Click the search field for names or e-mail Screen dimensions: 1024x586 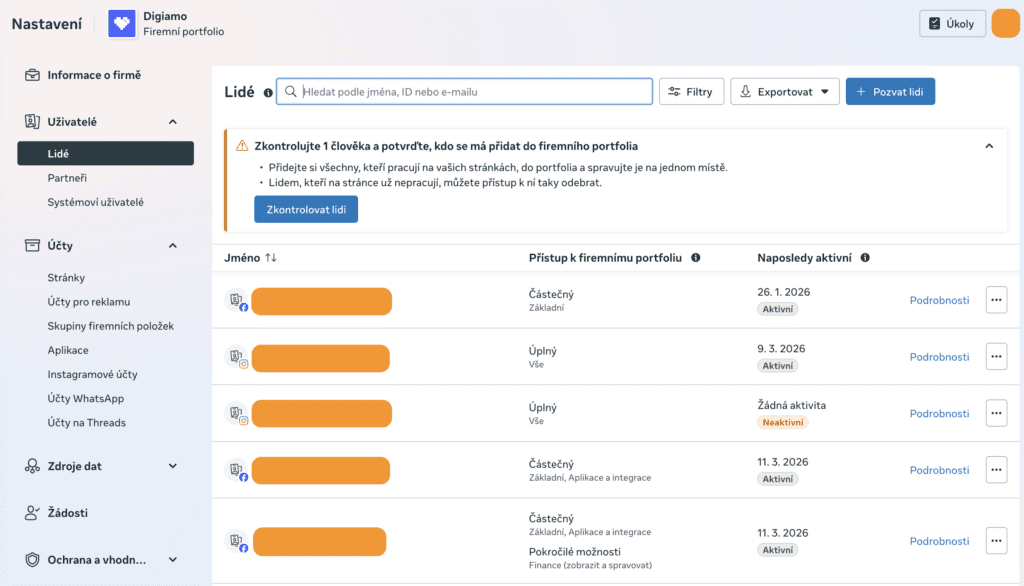point(464,92)
